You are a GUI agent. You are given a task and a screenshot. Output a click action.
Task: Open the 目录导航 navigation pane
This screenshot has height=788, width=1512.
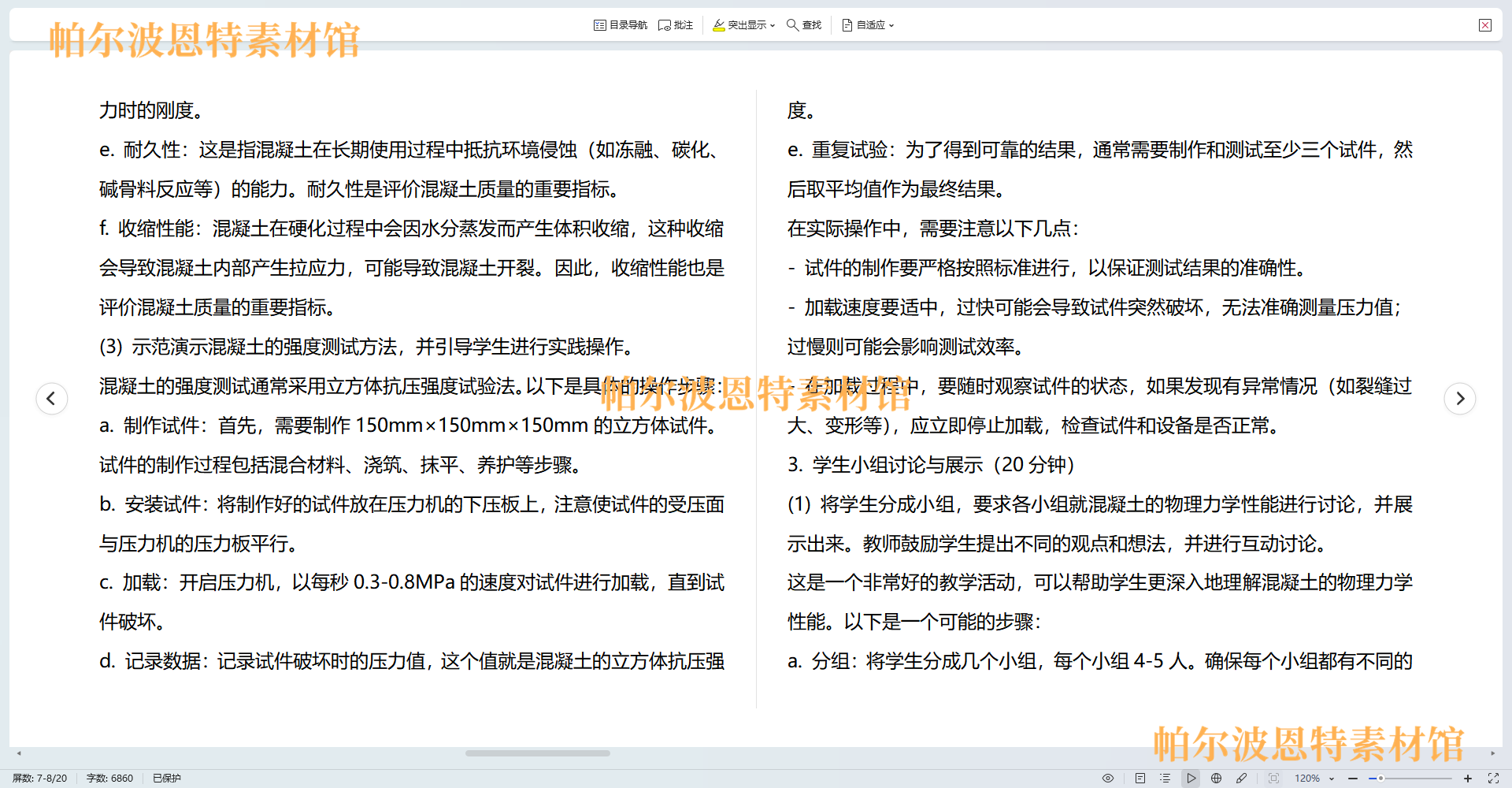(x=620, y=25)
